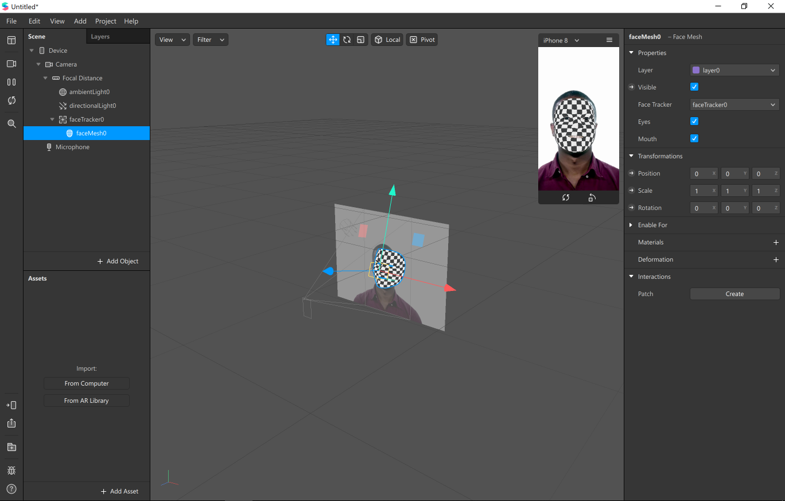Open the iPhone 8 device dropdown

click(x=561, y=40)
